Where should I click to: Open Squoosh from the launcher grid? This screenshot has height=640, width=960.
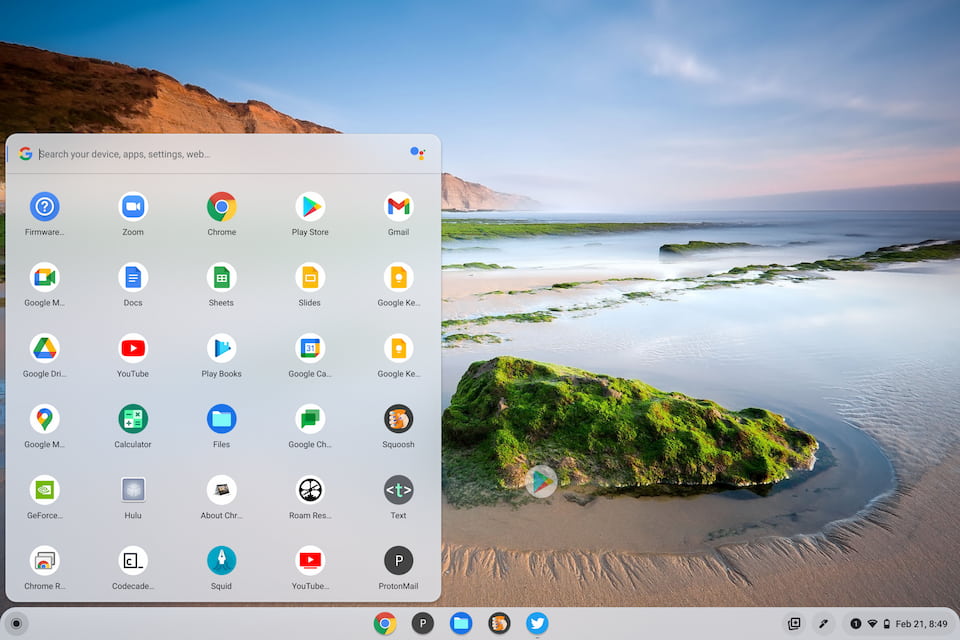pos(399,419)
